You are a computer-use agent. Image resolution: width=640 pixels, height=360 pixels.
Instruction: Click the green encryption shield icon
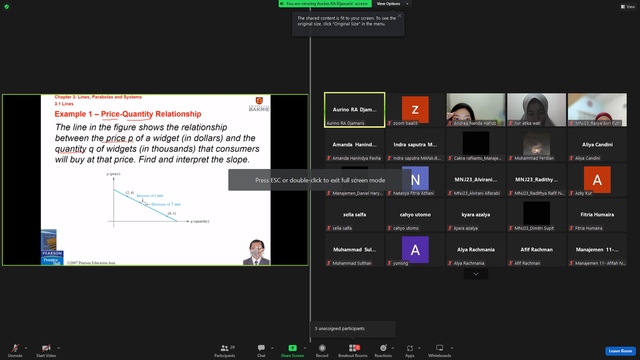[x=7, y=7]
